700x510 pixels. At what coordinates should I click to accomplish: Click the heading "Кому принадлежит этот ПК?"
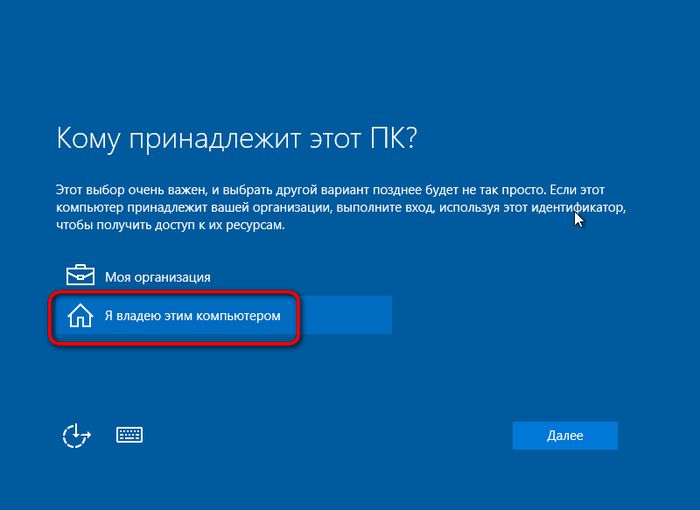[236, 138]
